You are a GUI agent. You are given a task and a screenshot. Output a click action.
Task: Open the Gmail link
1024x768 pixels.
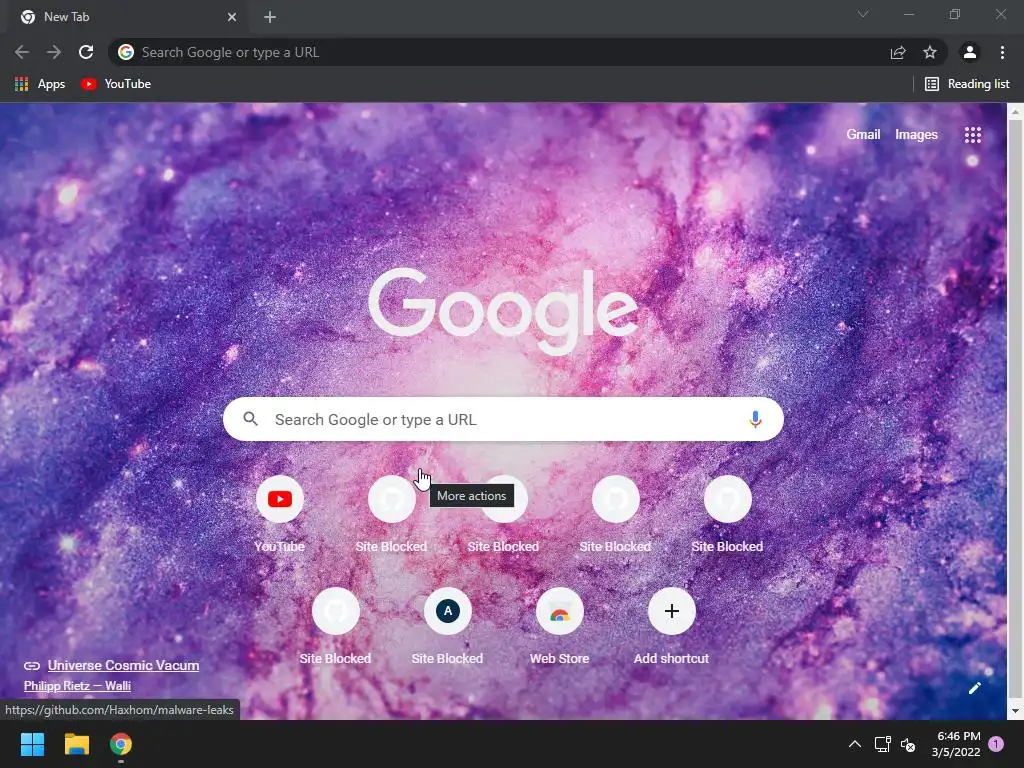point(863,135)
